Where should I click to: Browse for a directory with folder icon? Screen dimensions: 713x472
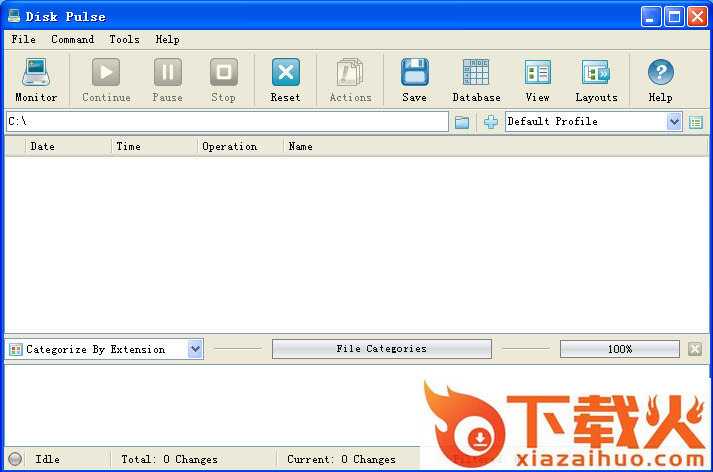(x=462, y=122)
